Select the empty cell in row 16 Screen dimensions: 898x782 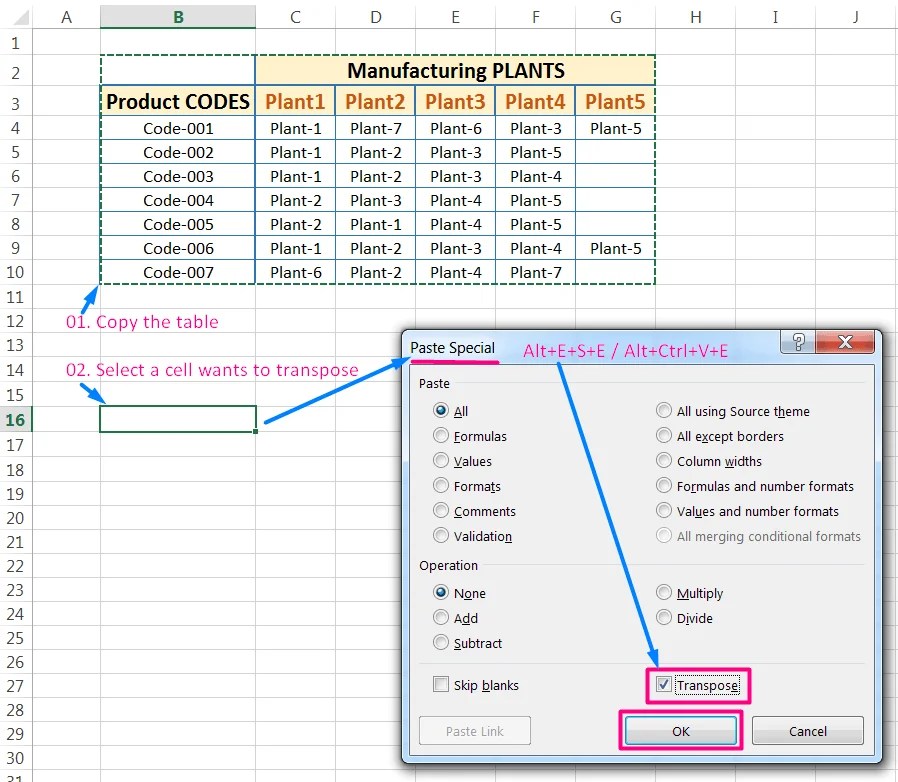(x=177, y=420)
